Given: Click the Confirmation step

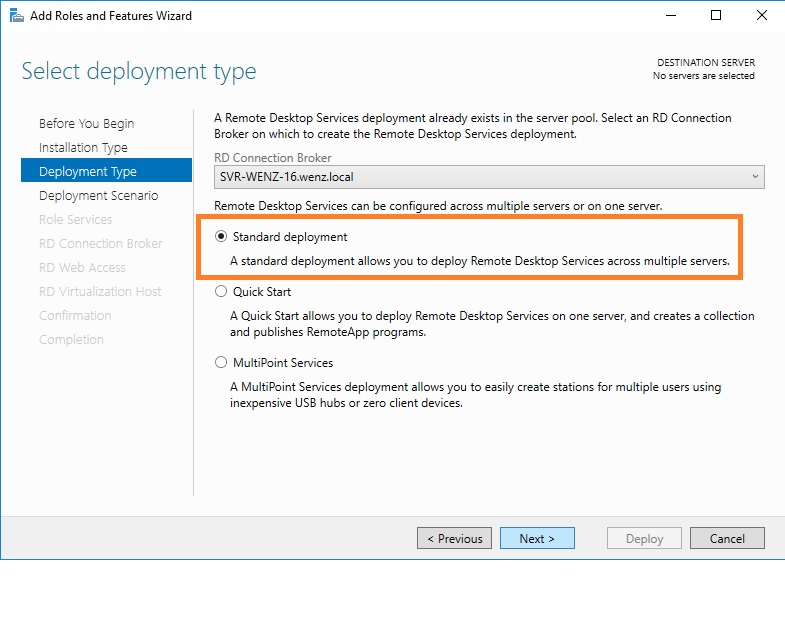Looking at the screenshot, I should click(75, 316).
